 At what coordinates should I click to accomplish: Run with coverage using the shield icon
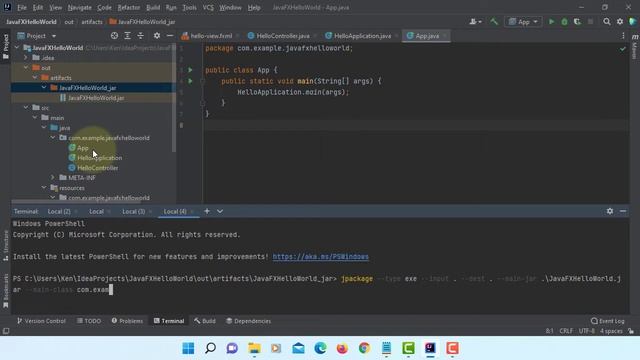point(577,22)
